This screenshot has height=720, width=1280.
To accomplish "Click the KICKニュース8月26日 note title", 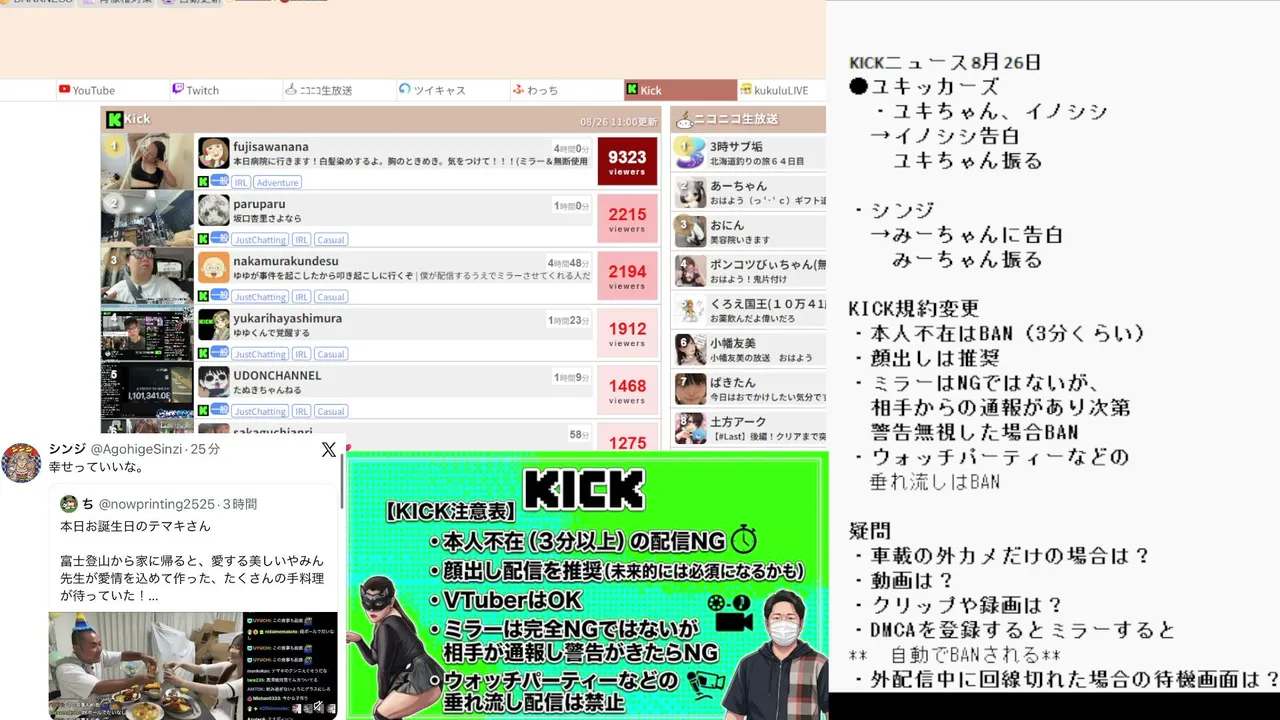I will tap(945, 62).
